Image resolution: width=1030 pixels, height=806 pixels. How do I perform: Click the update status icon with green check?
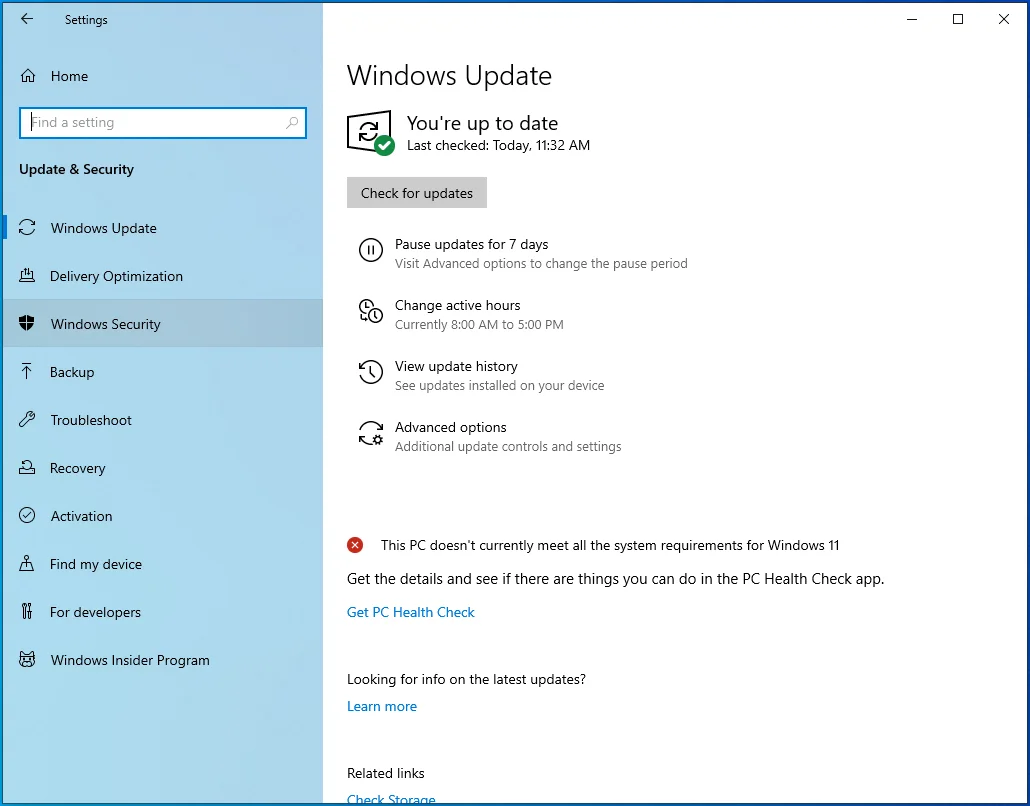[x=370, y=133]
